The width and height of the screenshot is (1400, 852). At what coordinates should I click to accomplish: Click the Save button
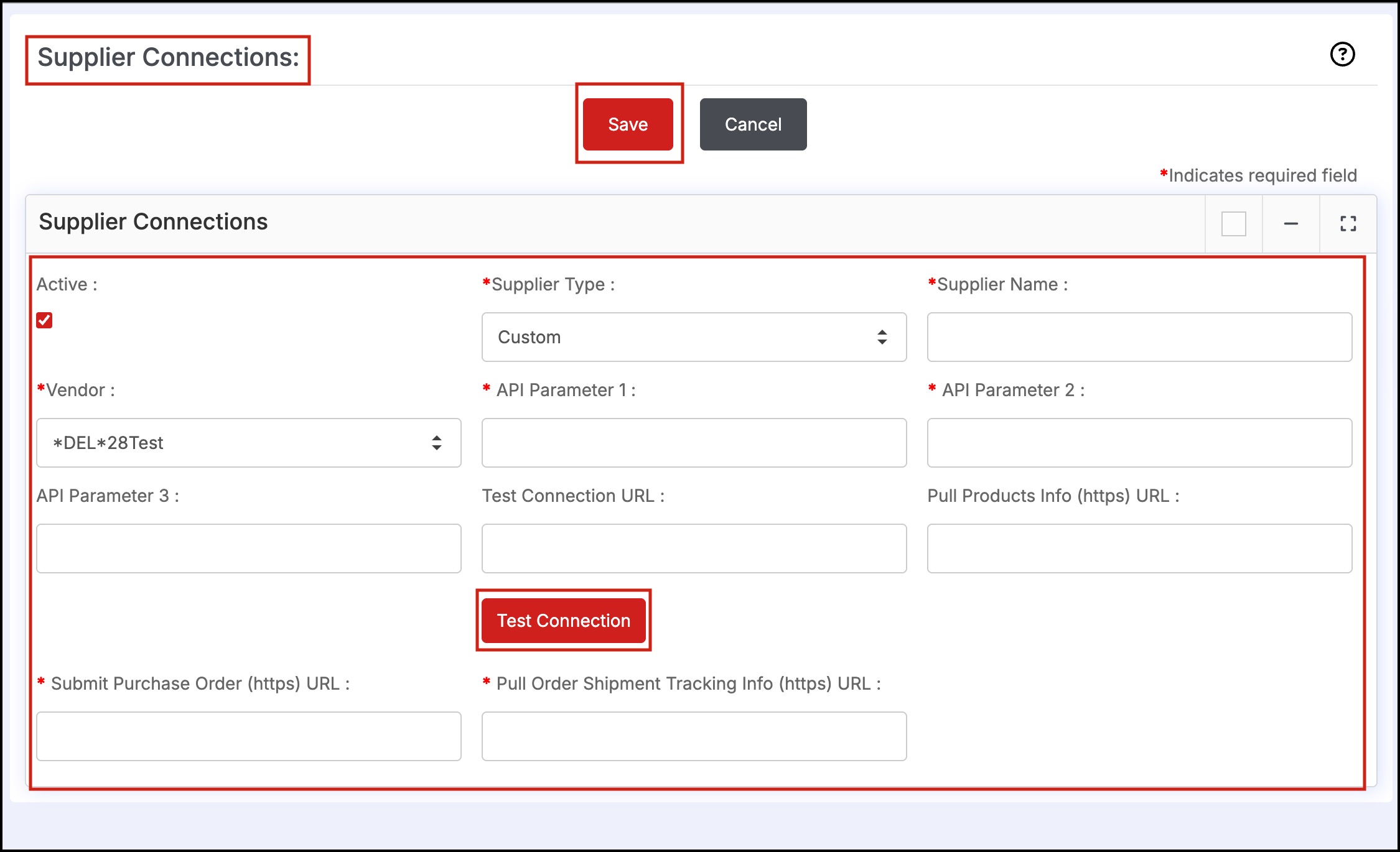click(x=628, y=124)
